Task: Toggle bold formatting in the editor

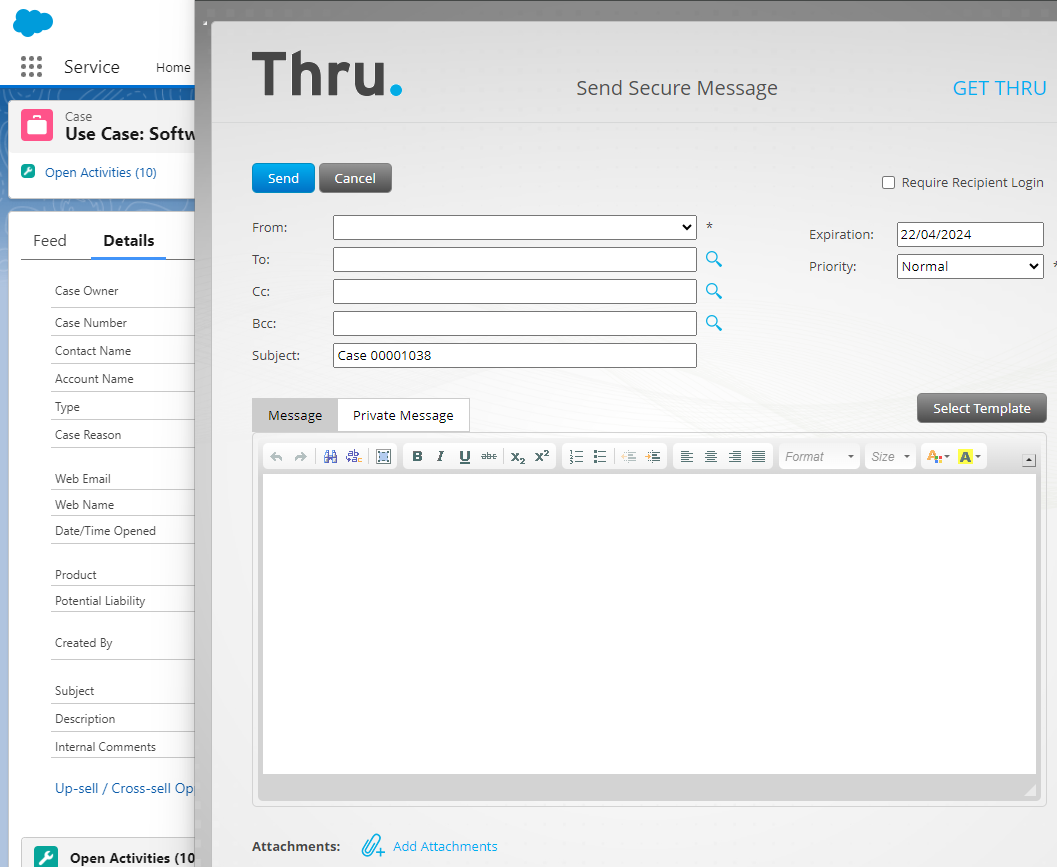Action: (417, 457)
